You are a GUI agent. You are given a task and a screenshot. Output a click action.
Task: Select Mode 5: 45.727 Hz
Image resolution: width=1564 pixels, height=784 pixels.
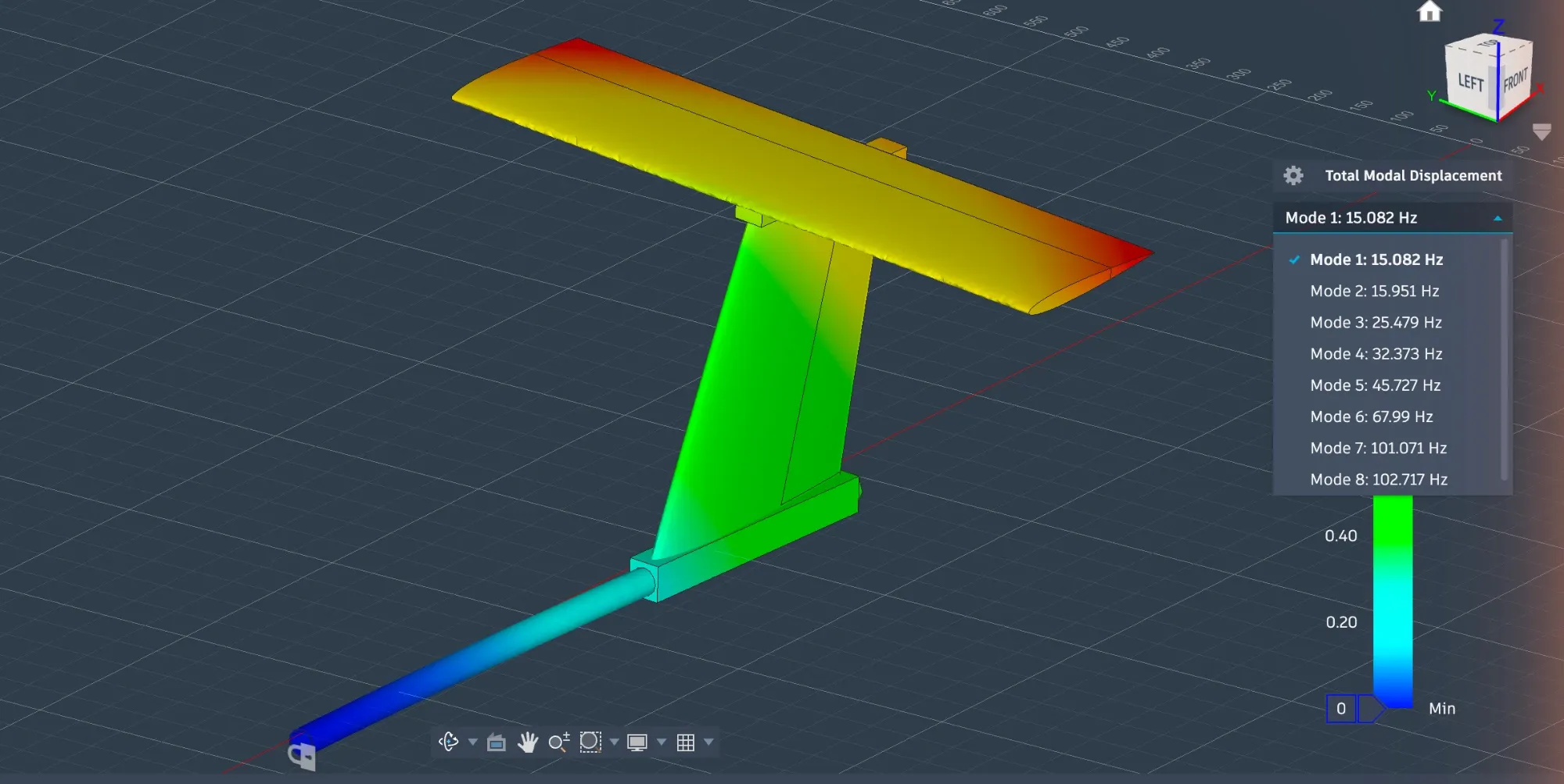1388,385
